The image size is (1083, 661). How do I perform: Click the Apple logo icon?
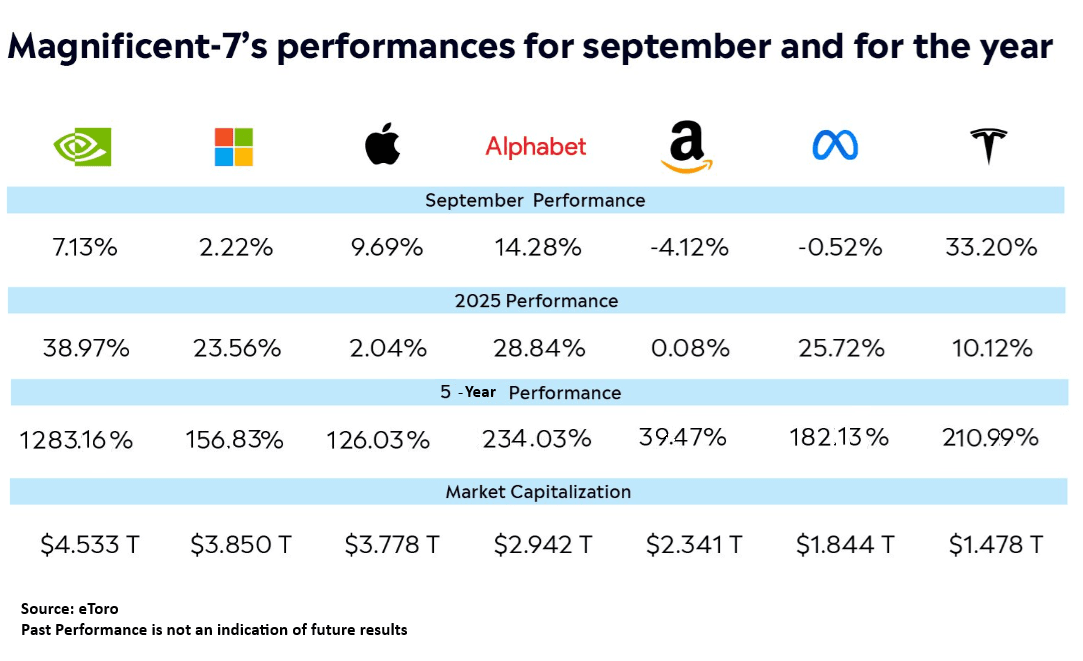coord(382,146)
